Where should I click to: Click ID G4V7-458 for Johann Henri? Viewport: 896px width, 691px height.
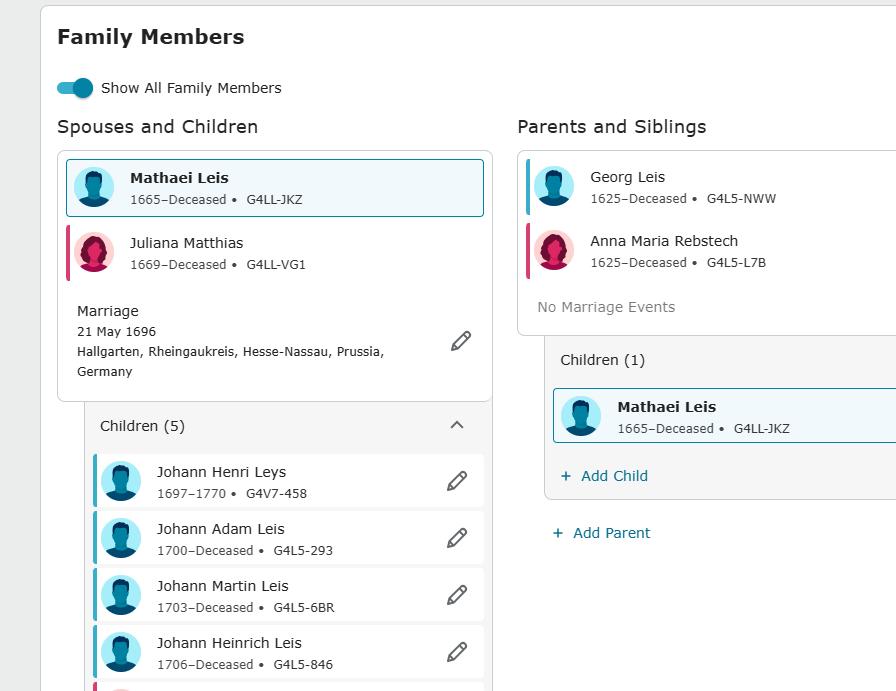(x=277, y=493)
